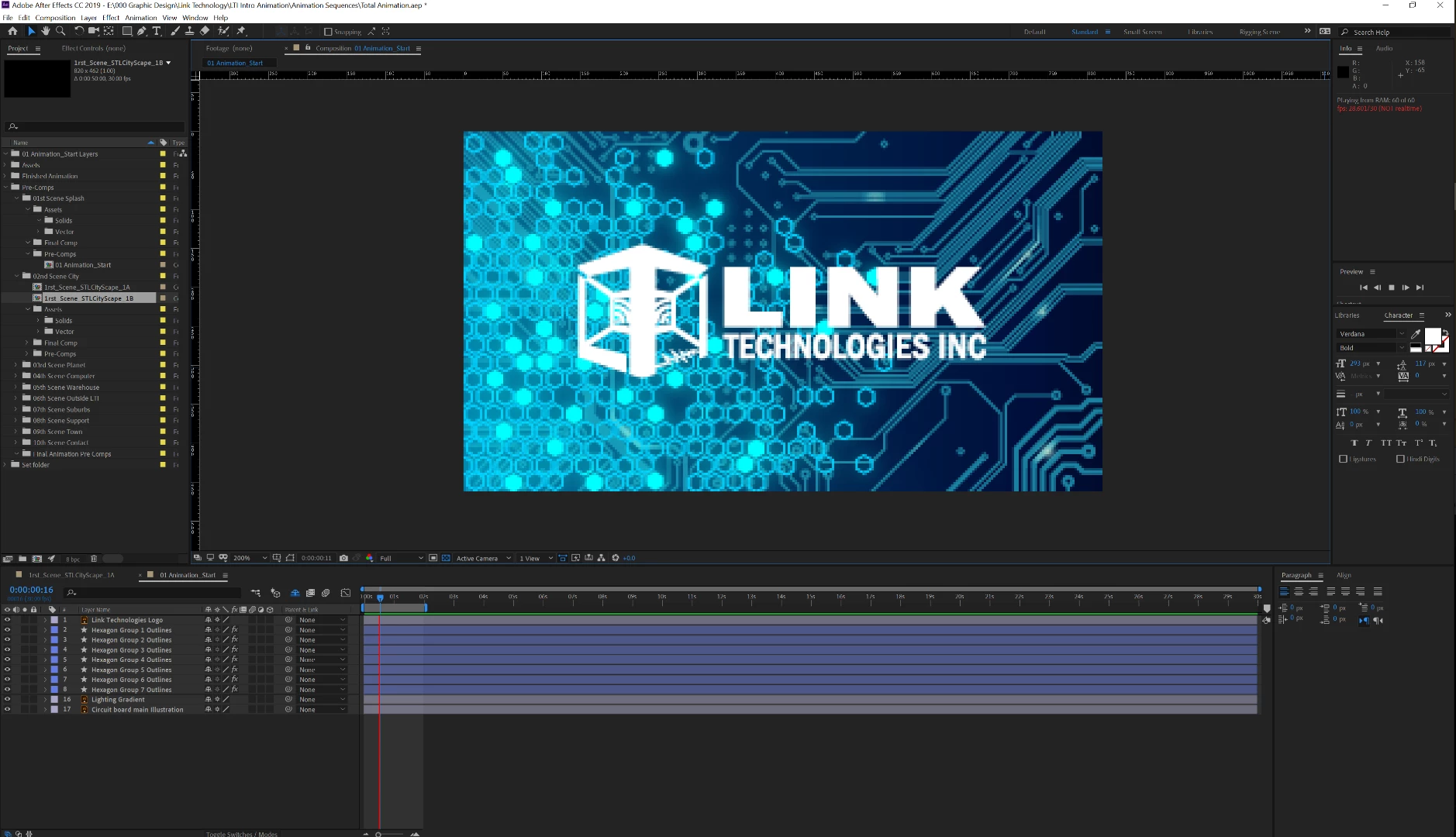Open the Composition menu

tap(55, 18)
